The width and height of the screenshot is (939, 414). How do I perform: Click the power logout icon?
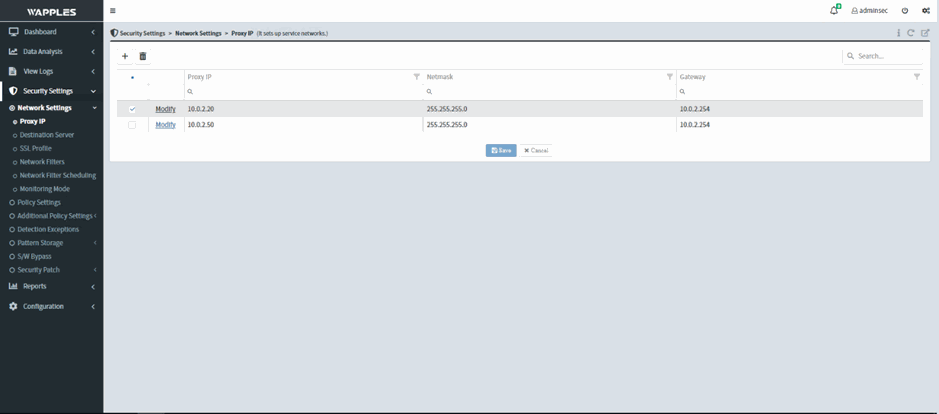click(x=905, y=11)
